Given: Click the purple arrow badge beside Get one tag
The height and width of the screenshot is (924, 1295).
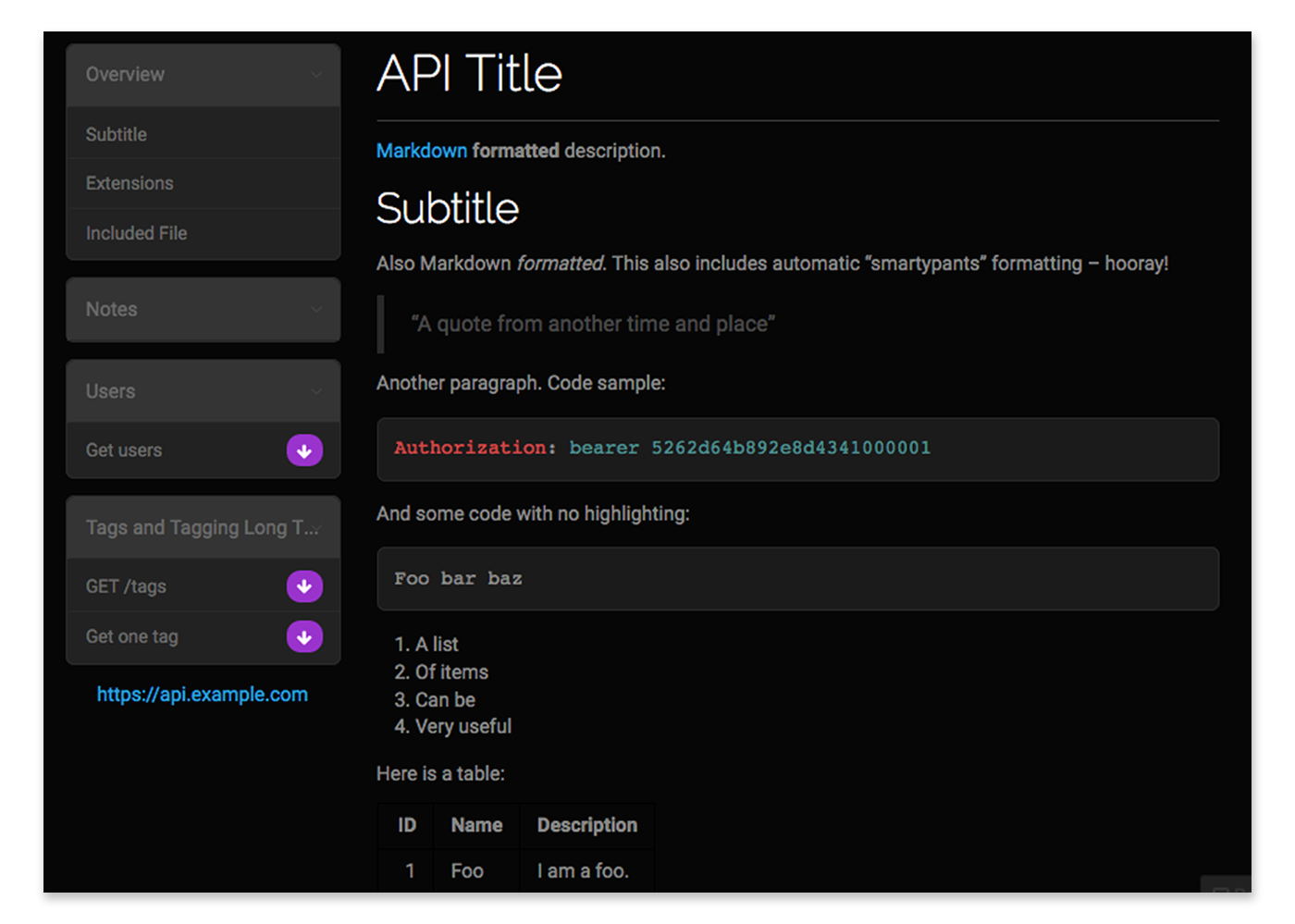Looking at the screenshot, I should coord(304,636).
